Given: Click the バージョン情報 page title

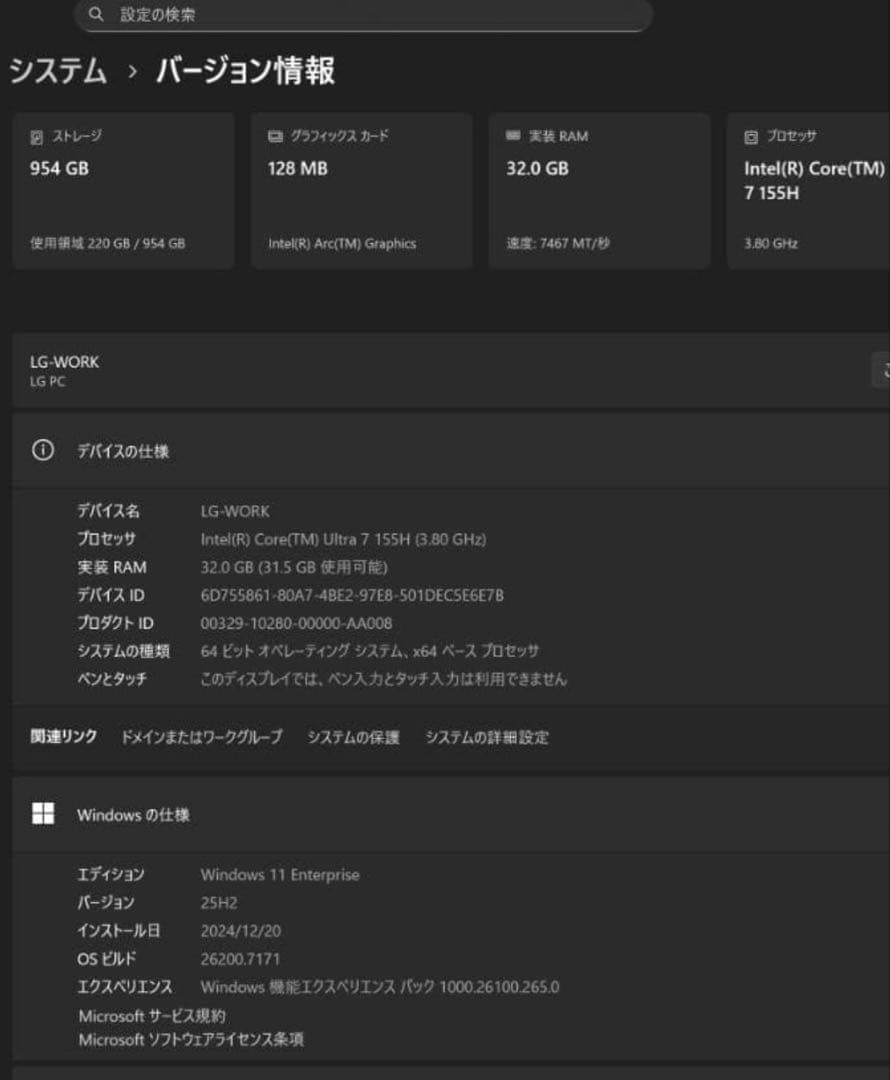Looking at the screenshot, I should pos(245,71).
